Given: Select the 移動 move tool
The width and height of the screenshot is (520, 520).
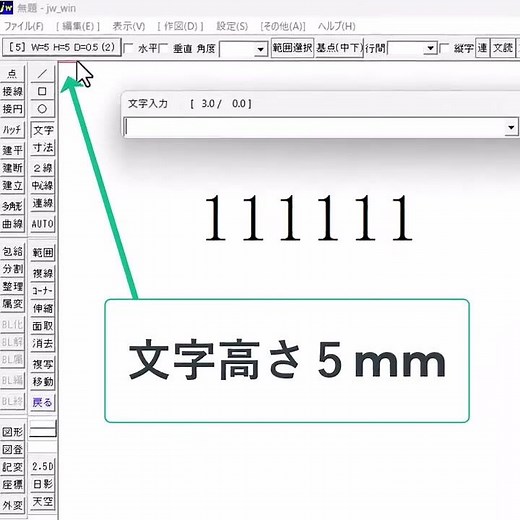Looking at the screenshot, I should (x=43, y=381).
